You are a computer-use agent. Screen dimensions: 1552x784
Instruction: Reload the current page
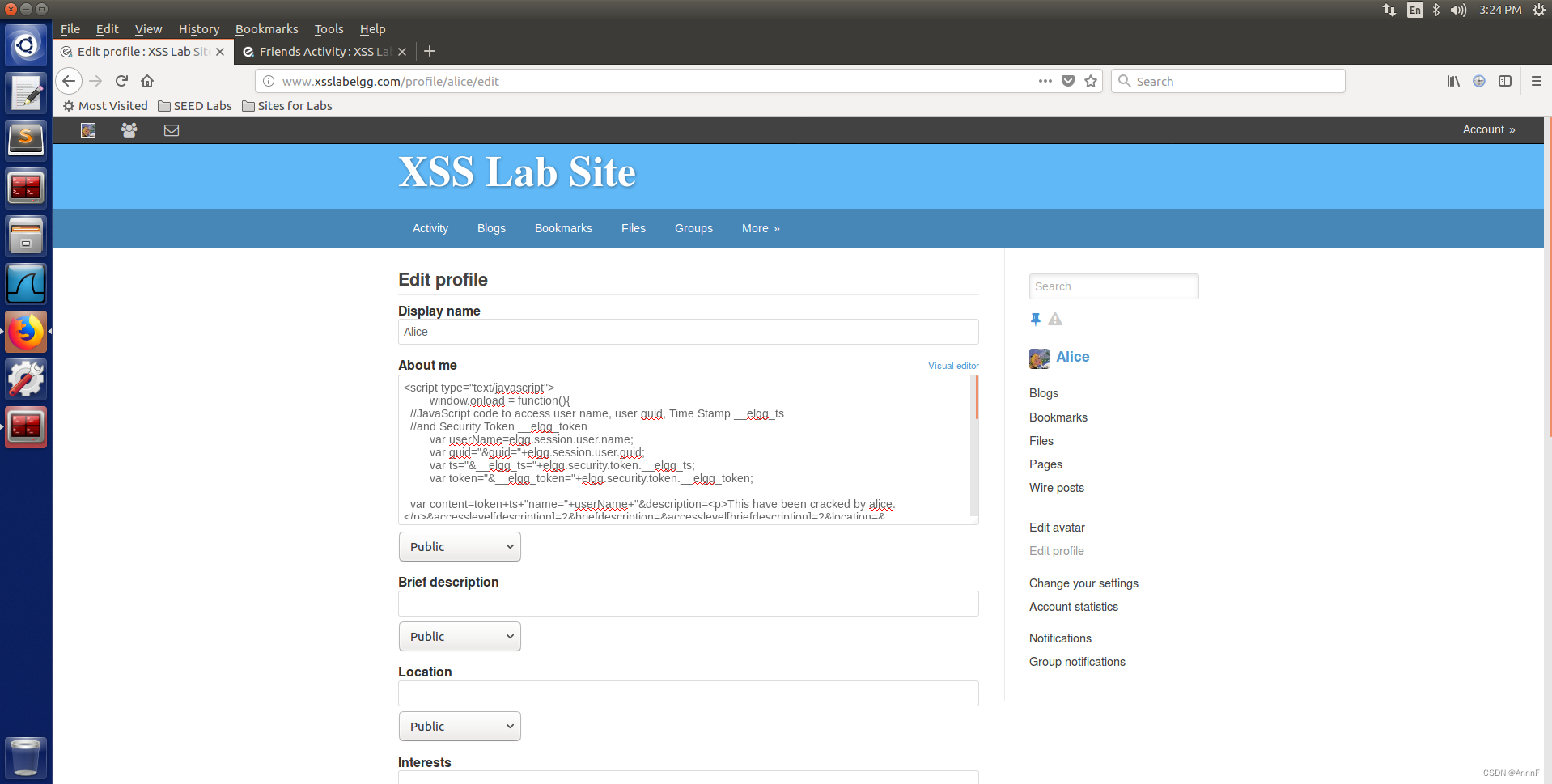[x=121, y=81]
